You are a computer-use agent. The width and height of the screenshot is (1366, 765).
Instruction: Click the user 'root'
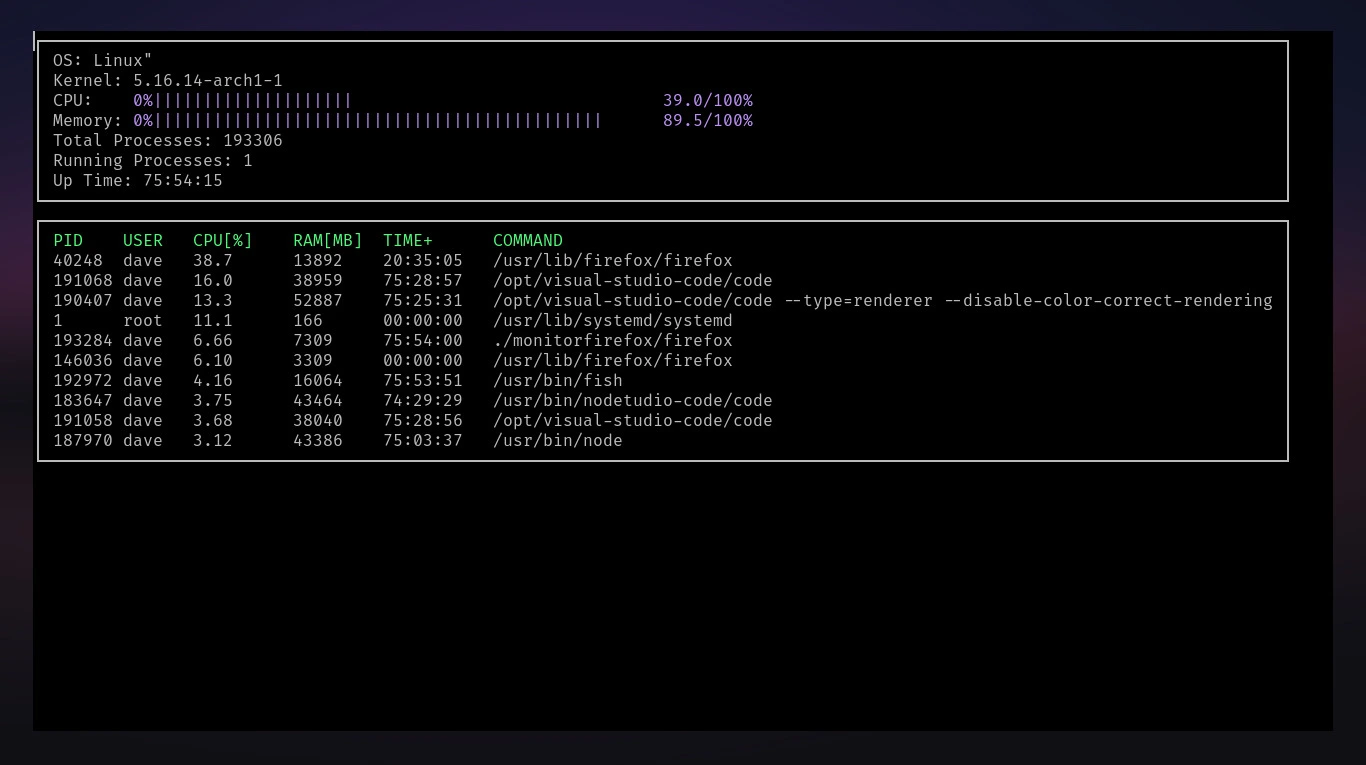tap(143, 321)
